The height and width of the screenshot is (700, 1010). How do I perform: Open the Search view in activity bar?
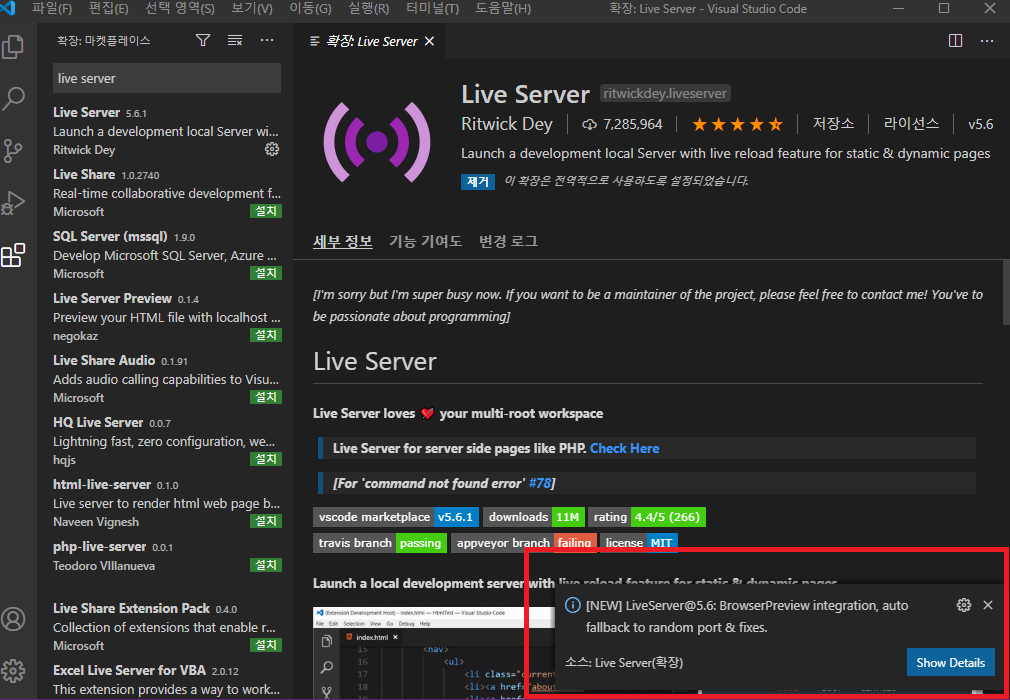pos(13,99)
